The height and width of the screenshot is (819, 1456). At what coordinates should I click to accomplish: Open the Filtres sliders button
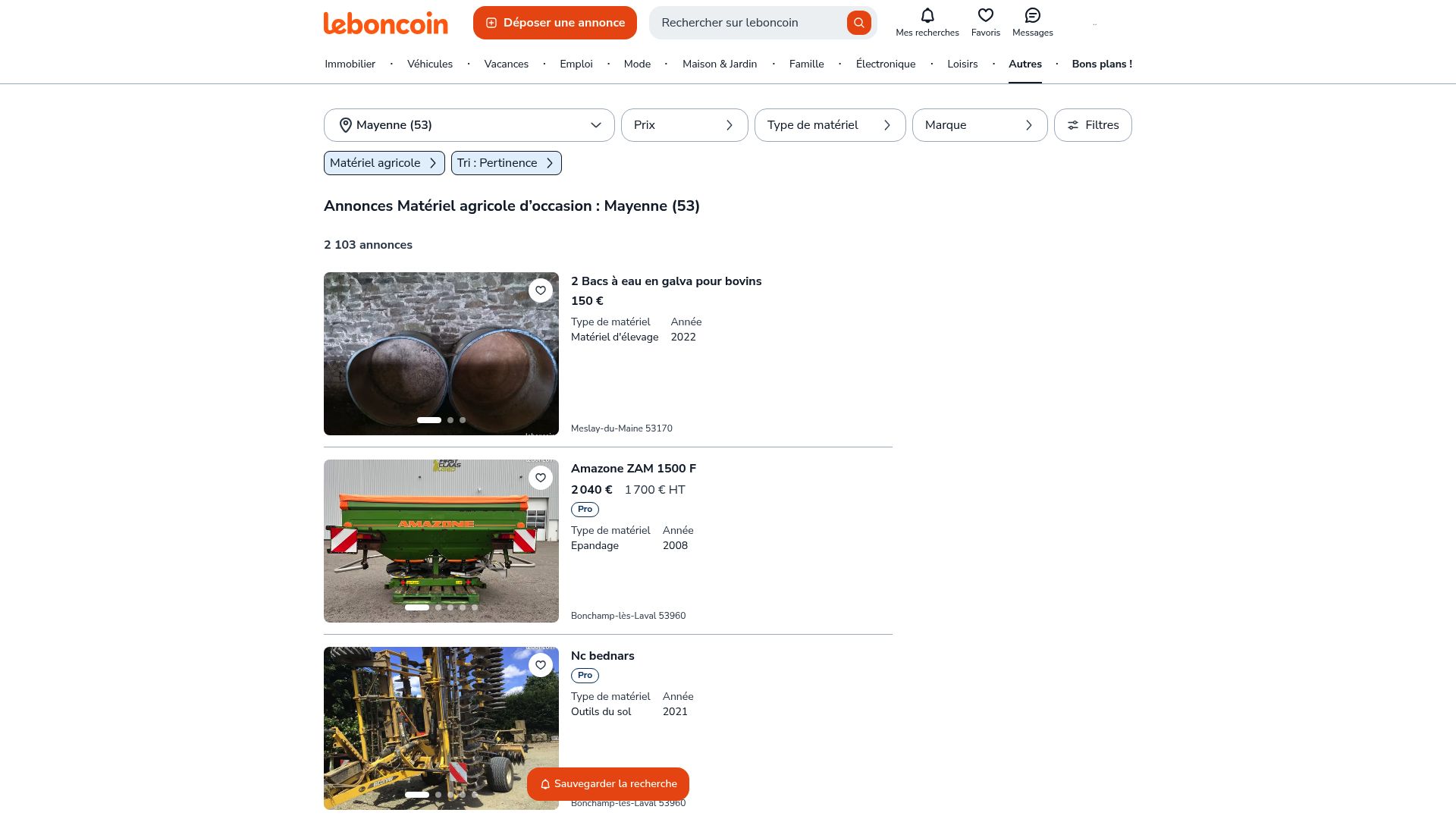click(1093, 125)
